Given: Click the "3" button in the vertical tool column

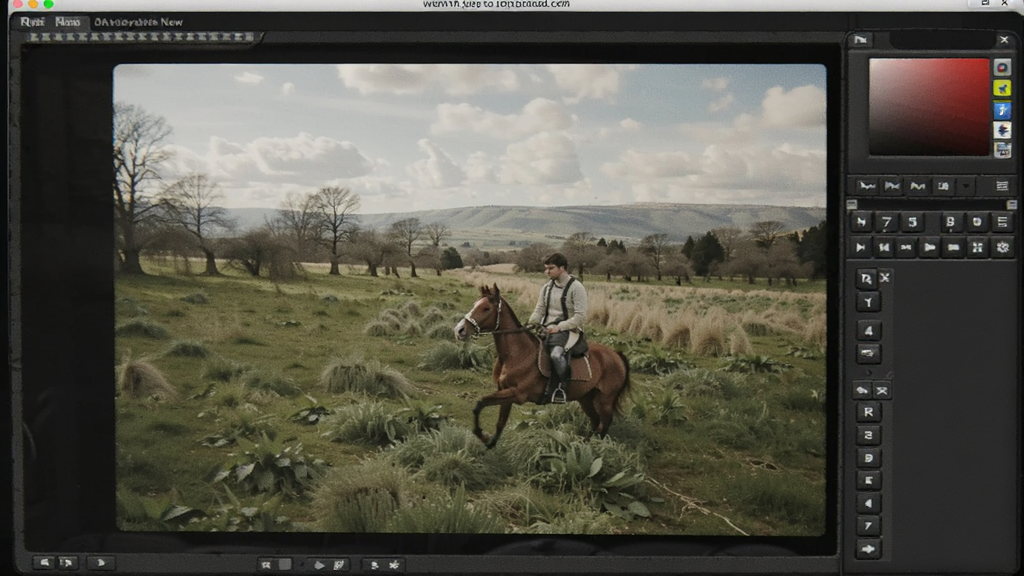Looking at the screenshot, I should [x=869, y=435].
